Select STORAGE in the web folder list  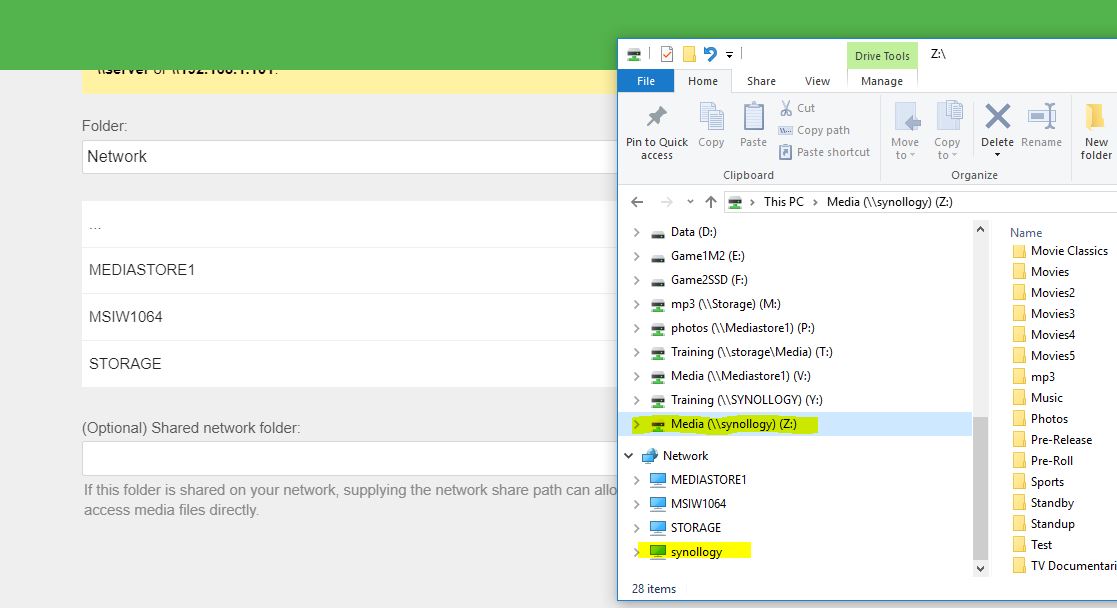(x=125, y=363)
